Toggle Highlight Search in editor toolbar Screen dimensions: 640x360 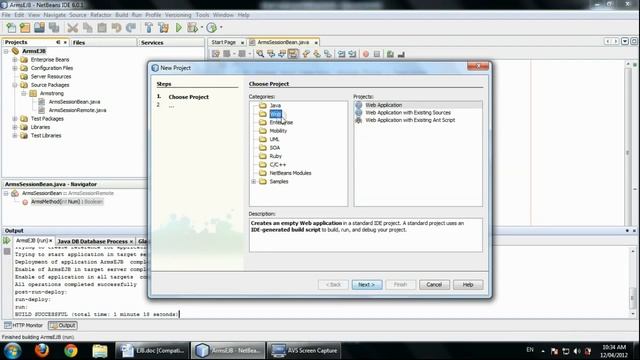293,54
